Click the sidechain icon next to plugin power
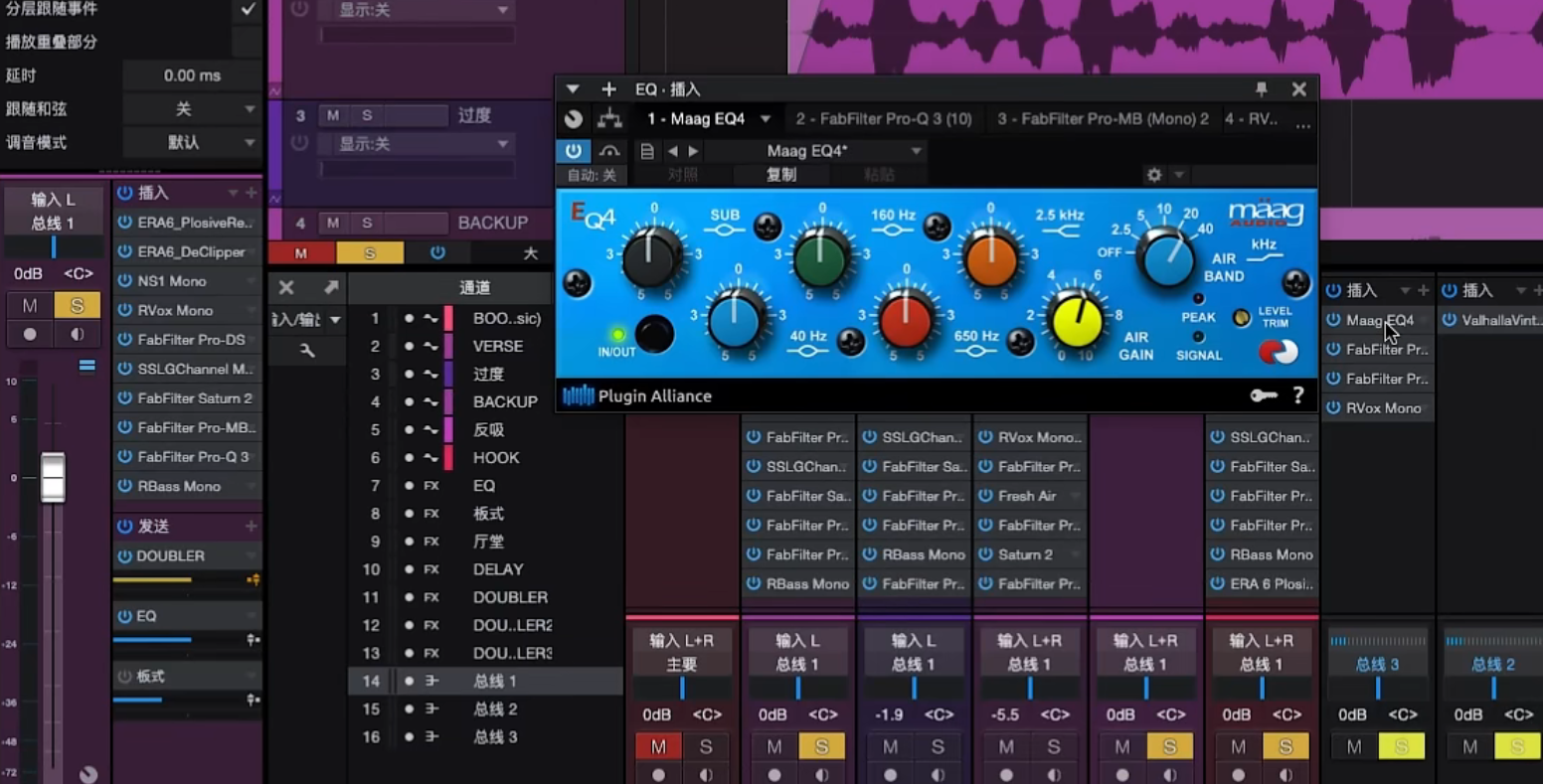This screenshot has height=784, width=1543. click(x=608, y=151)
